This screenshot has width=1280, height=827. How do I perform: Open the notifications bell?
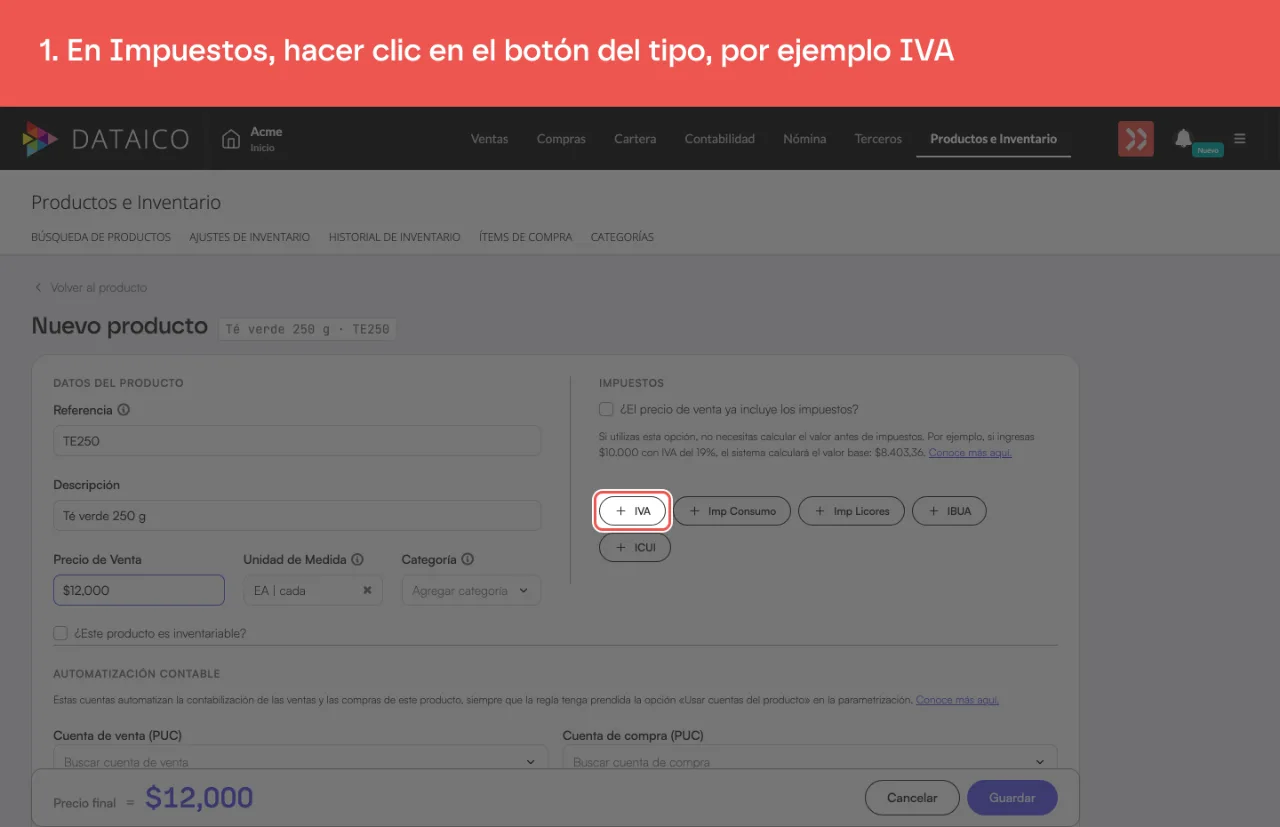[x=1183, y=138]
